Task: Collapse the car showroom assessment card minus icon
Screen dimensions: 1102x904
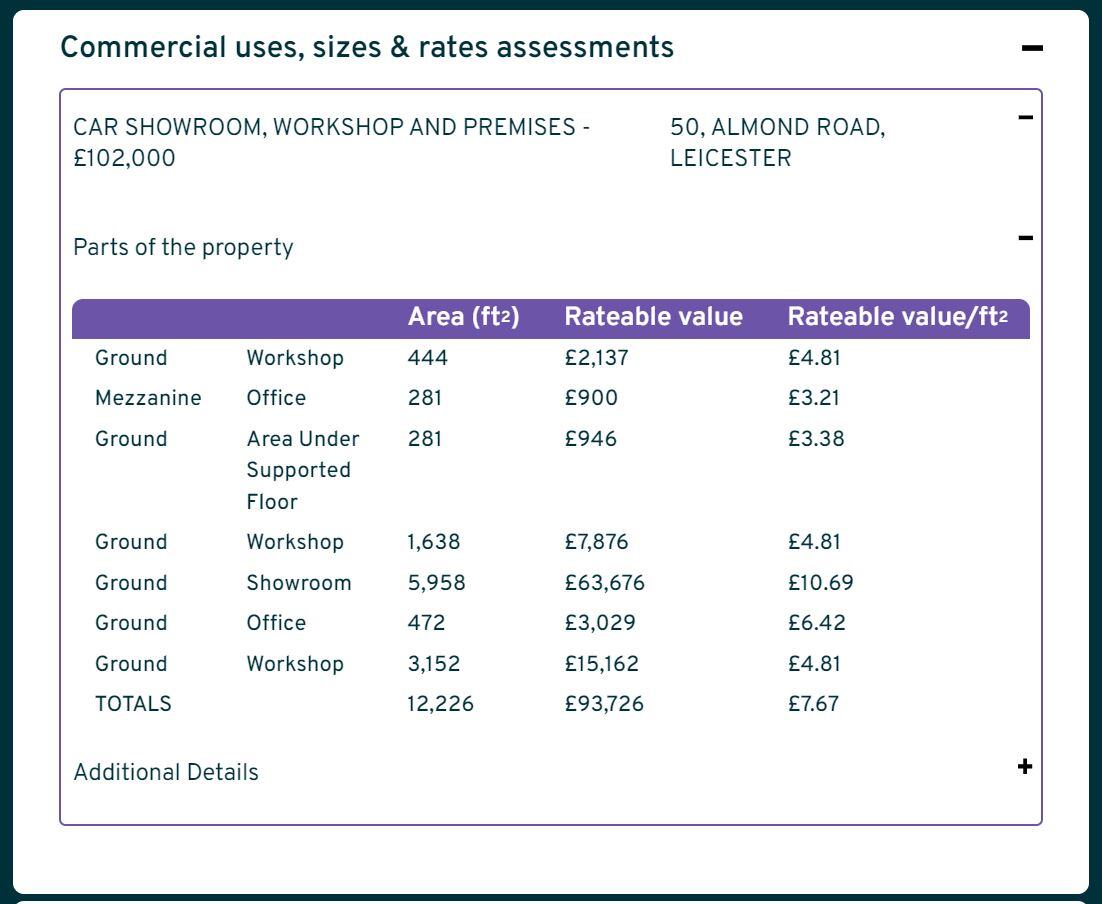Action: tap(1025, 118)
